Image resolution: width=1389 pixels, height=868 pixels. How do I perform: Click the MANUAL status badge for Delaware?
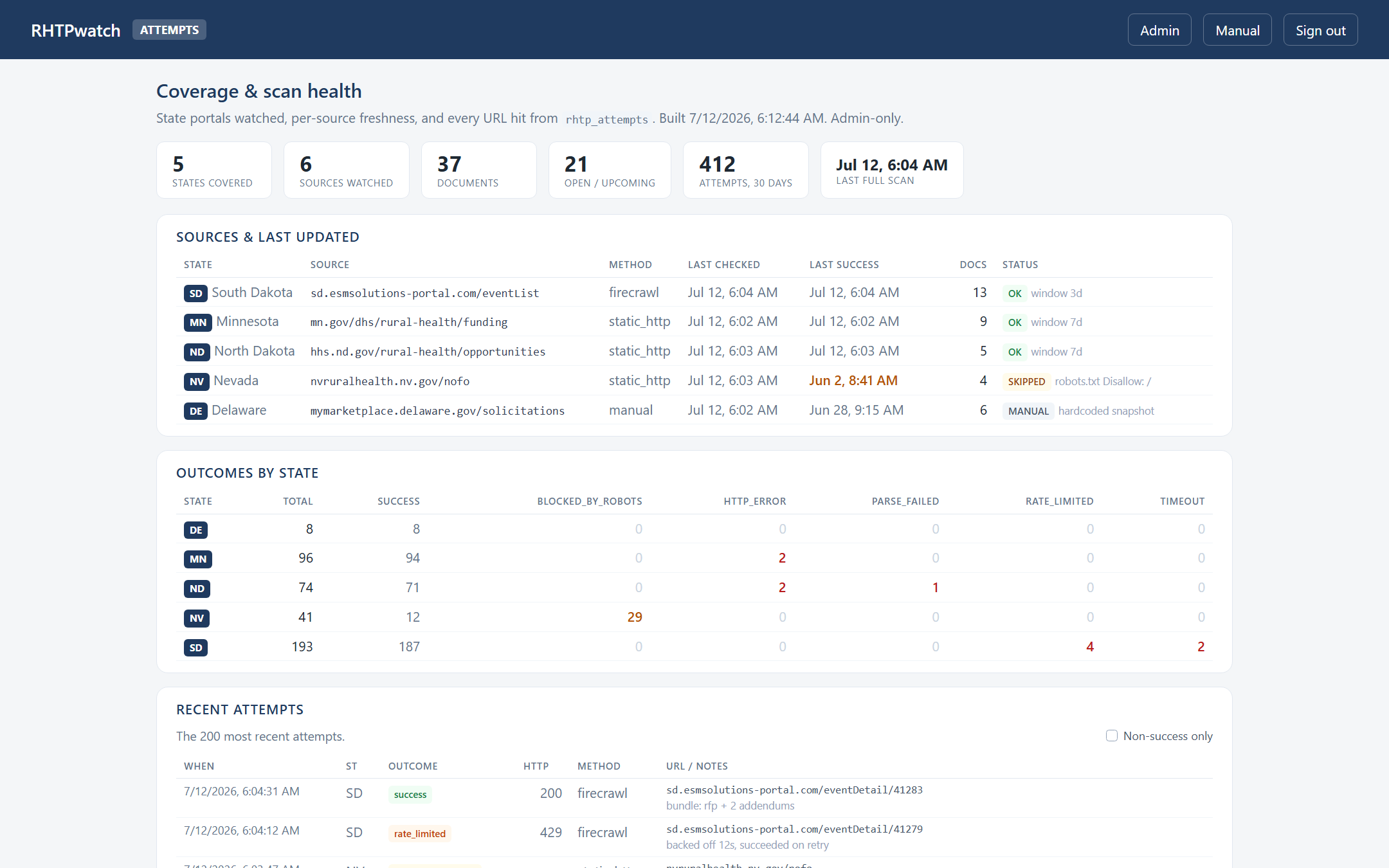(1028, 411)
